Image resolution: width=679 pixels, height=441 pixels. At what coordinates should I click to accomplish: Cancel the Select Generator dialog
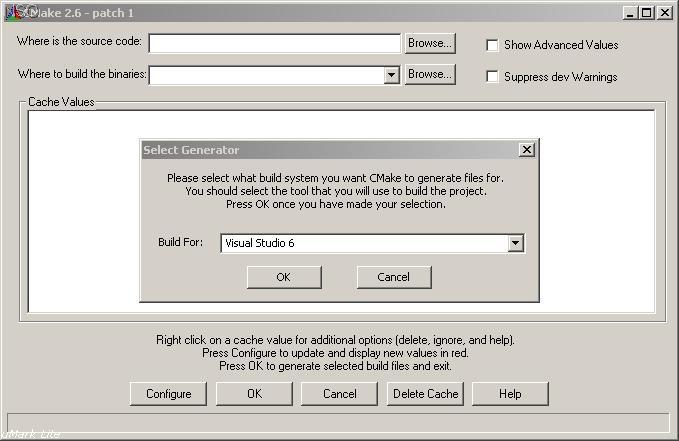394,277
